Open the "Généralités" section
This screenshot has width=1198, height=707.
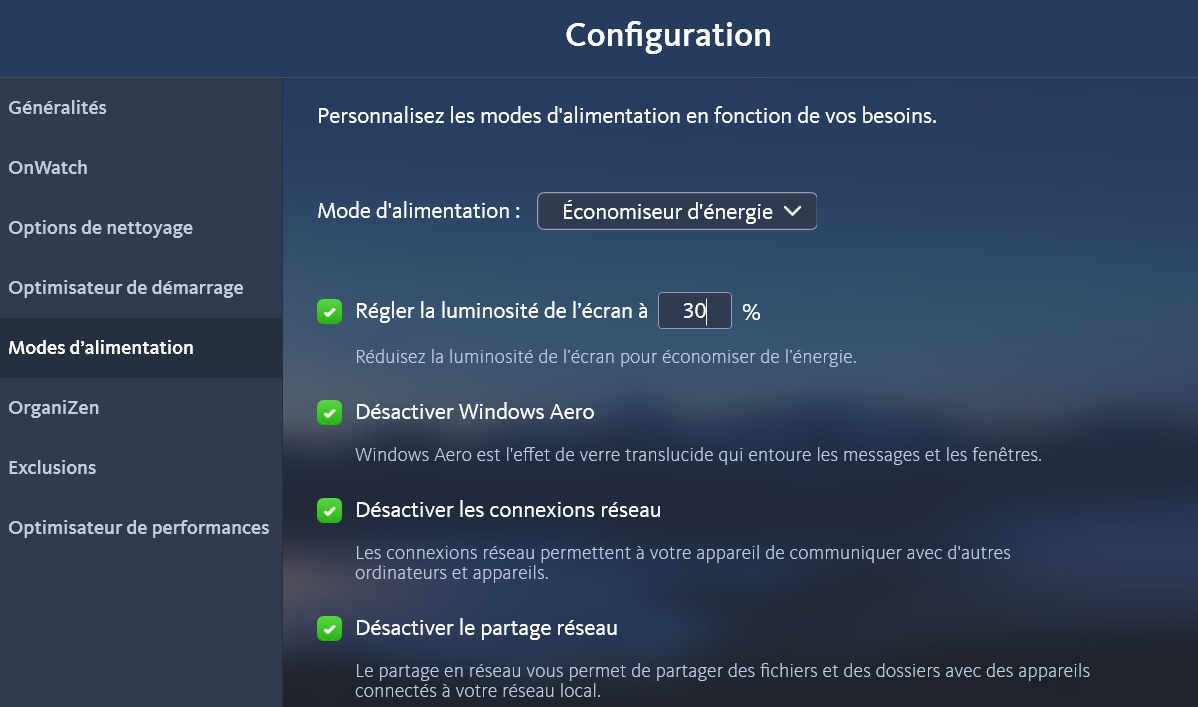57,107
